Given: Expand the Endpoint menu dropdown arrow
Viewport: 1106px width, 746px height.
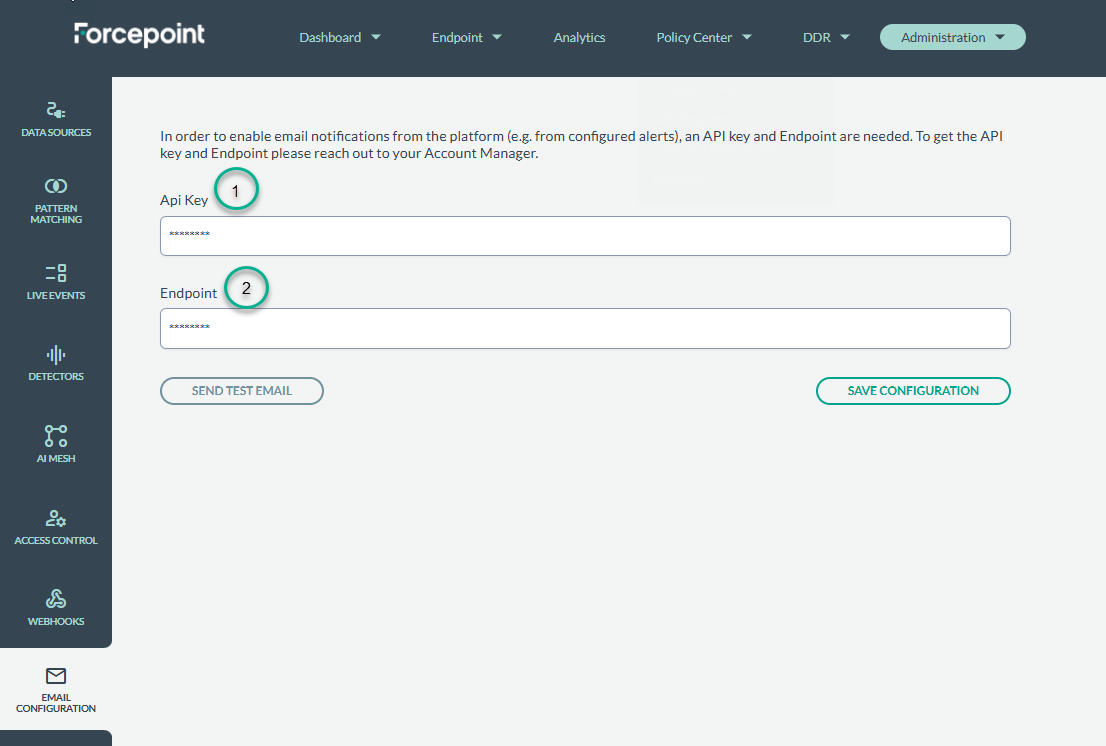Looking at the screenshot, I should 497,37.
